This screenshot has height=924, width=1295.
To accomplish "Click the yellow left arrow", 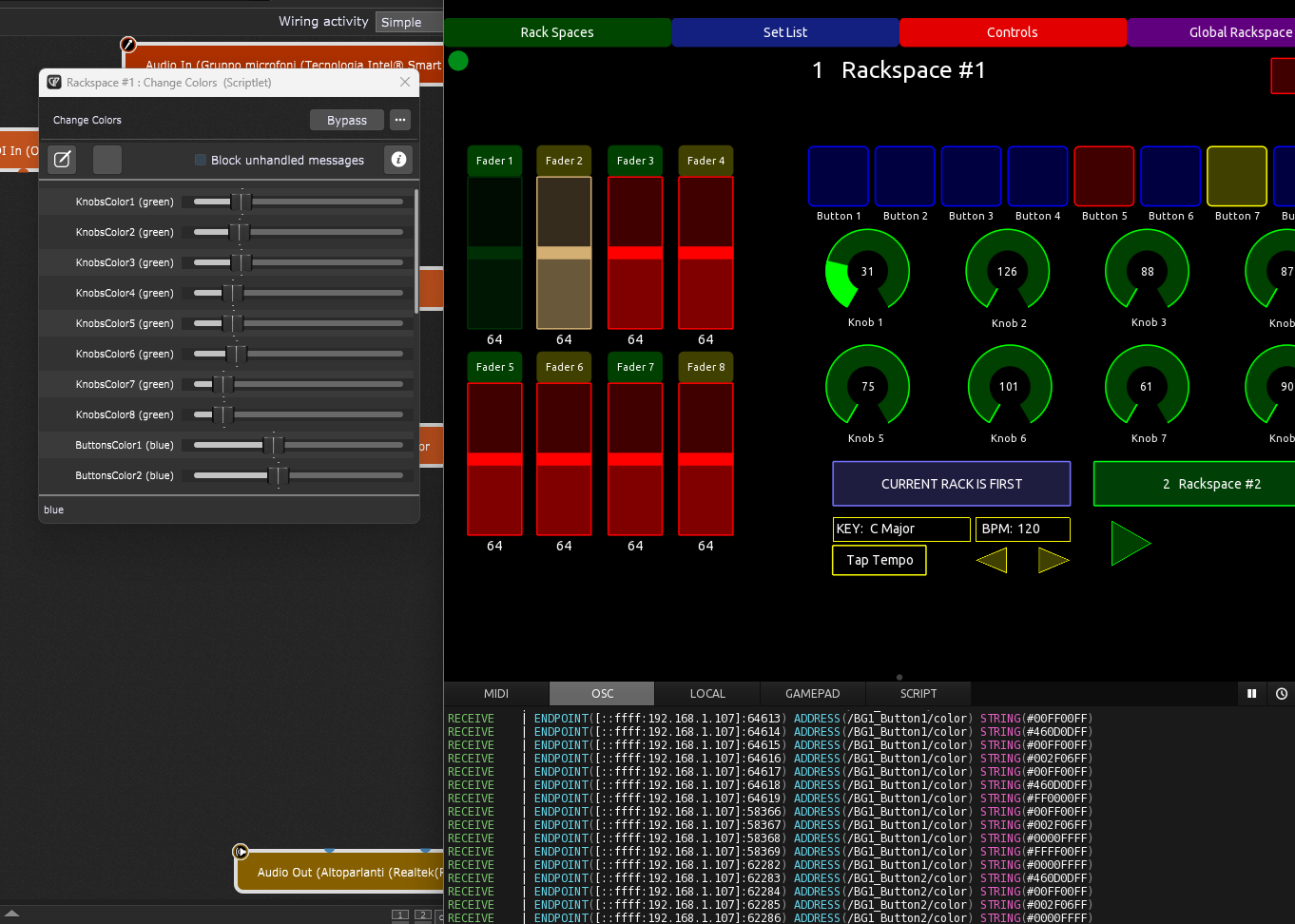I will (x=992, y=560).
